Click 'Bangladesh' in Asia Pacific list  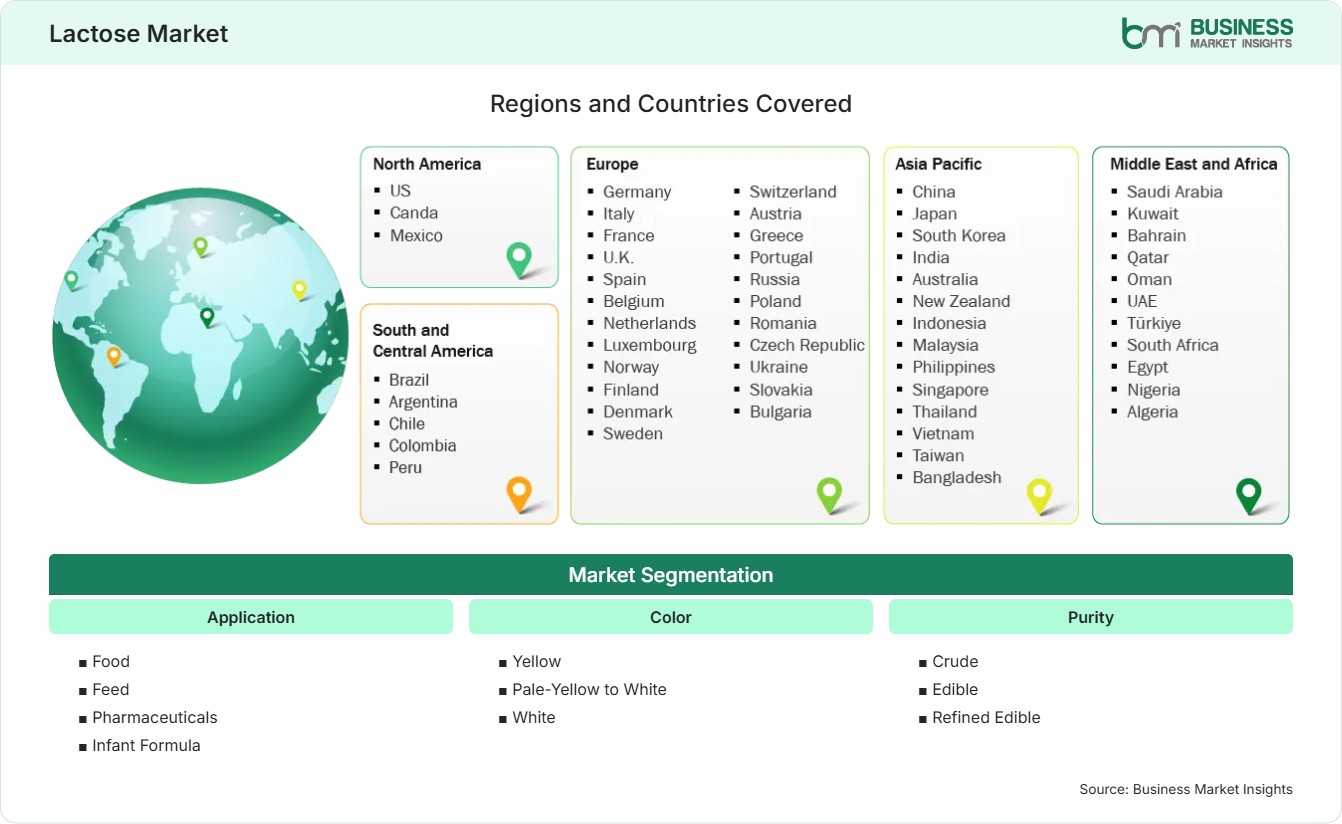(957, 477)
